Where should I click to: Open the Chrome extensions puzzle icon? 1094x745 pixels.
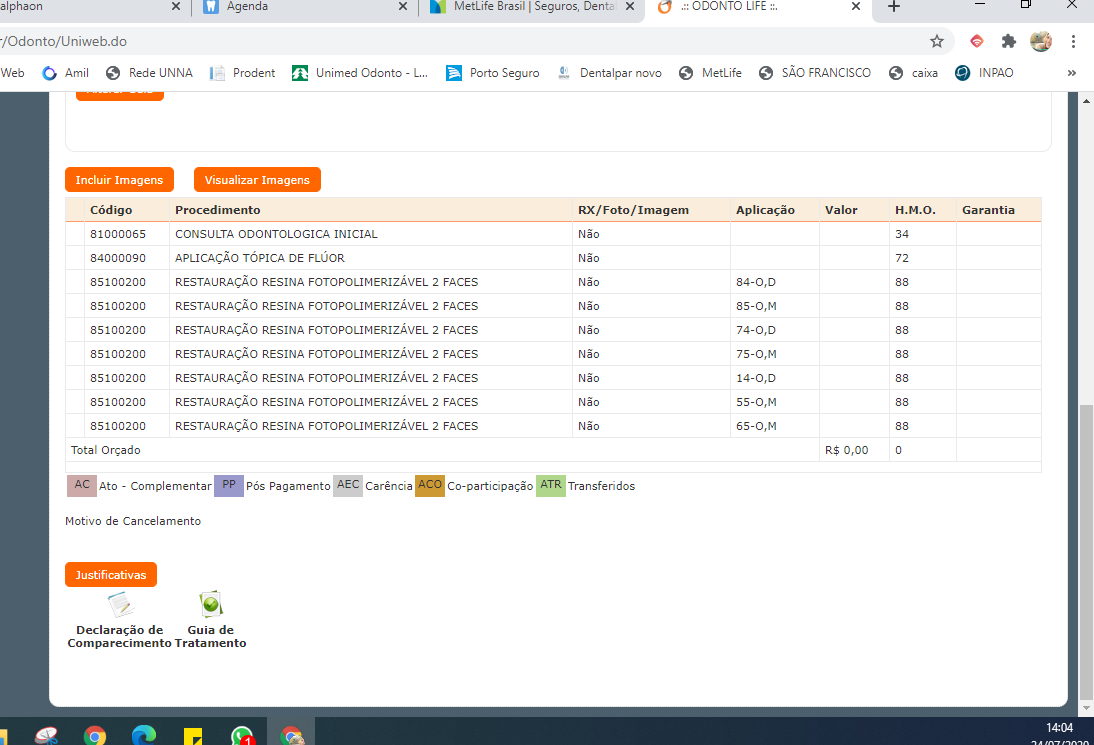coord(1008,41)
